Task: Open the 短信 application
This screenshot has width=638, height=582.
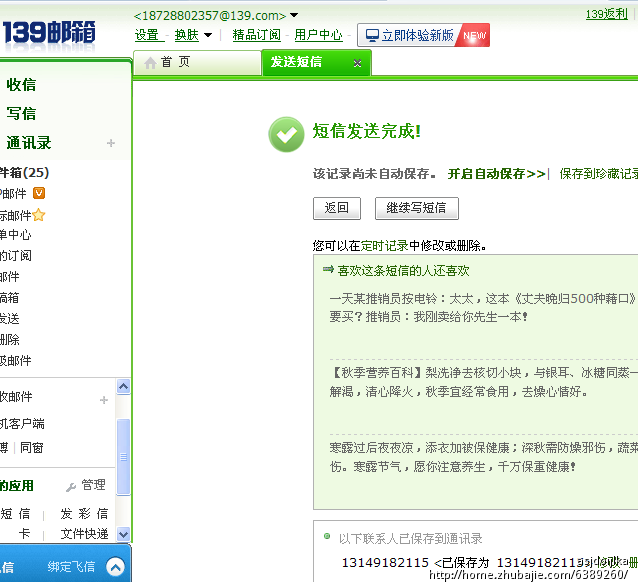Action: coord(15,514)
